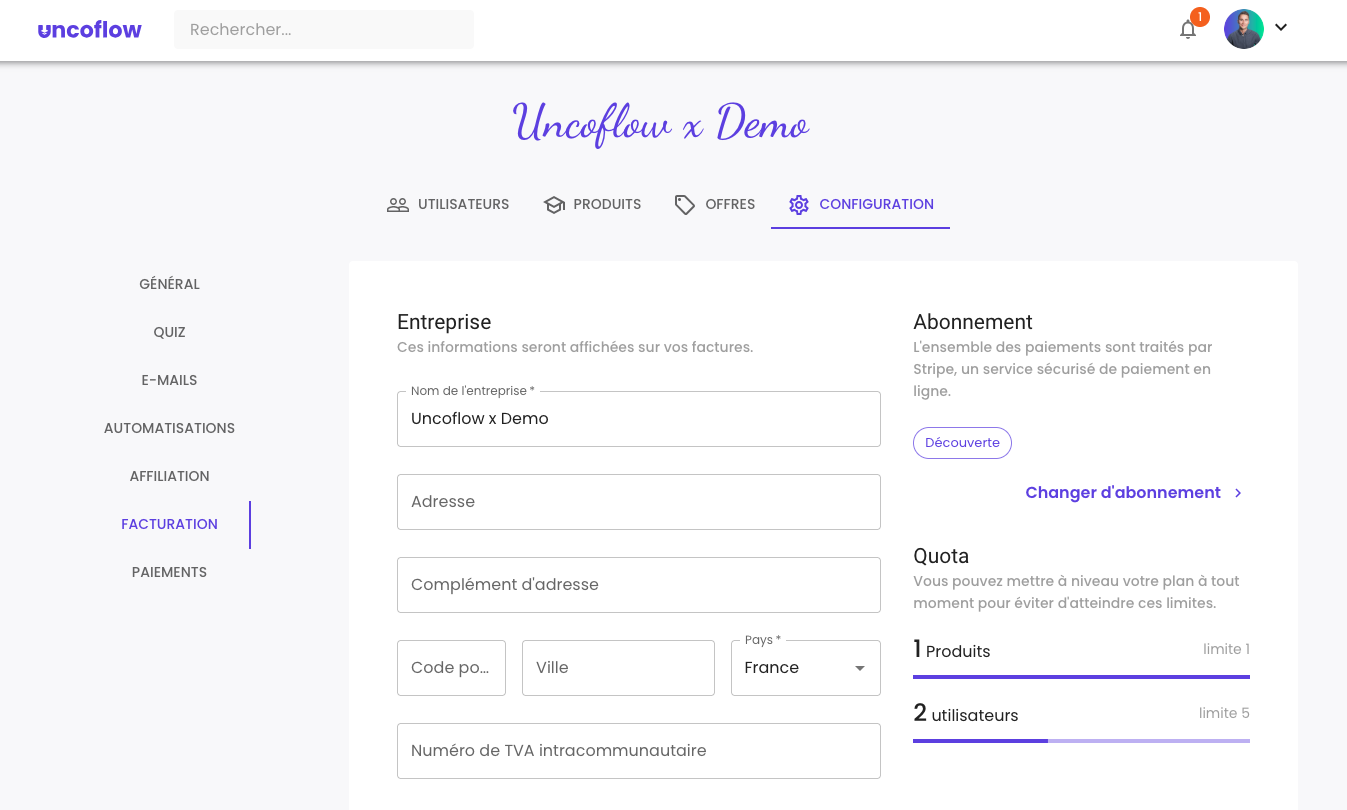Open the Affiliation section

[x=169, y=476]
